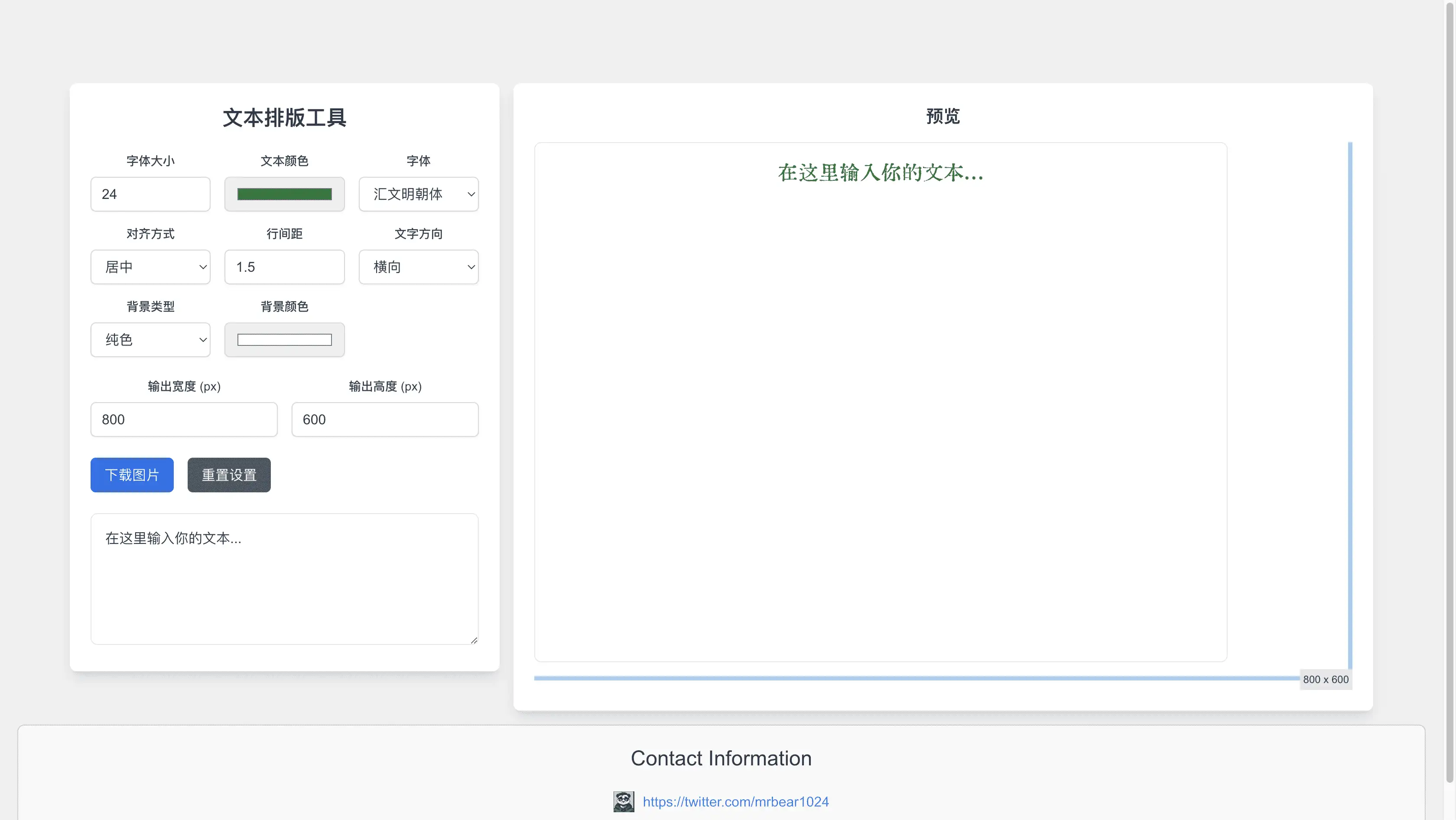Click the 字体大小 field containing 24

[x=150, y=195]
